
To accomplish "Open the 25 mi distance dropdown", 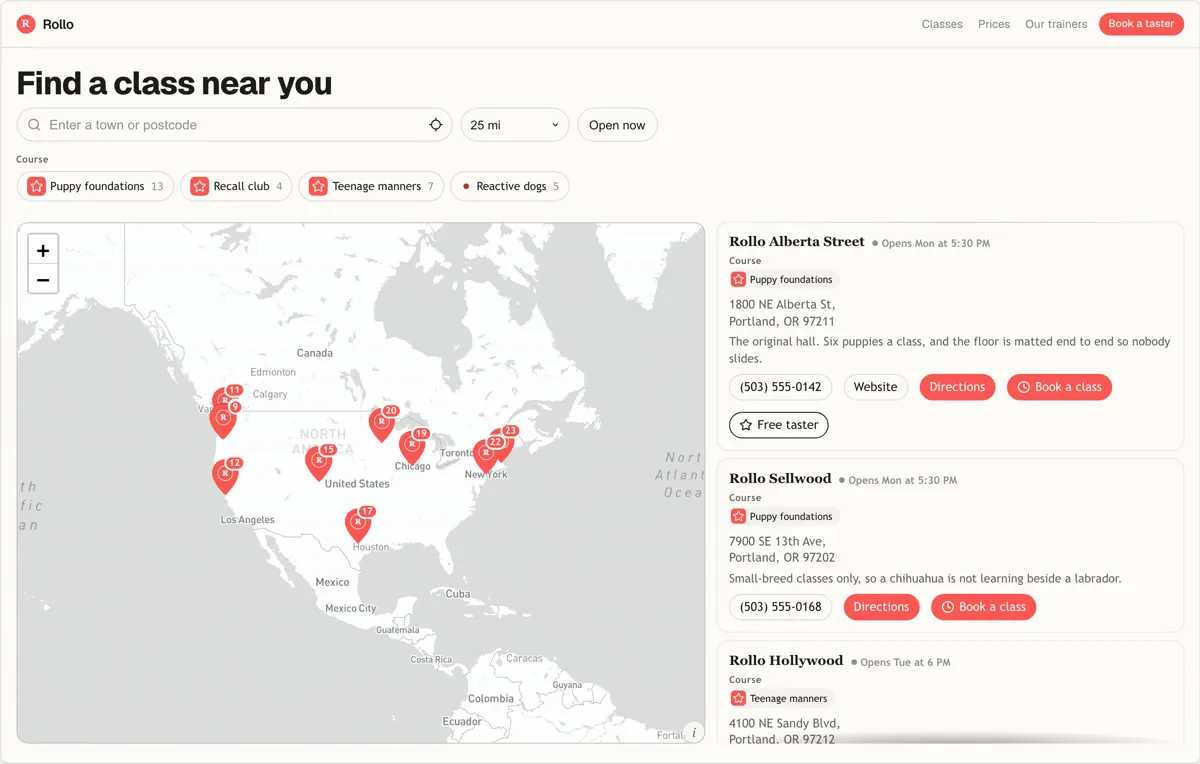I will point(514,125).
